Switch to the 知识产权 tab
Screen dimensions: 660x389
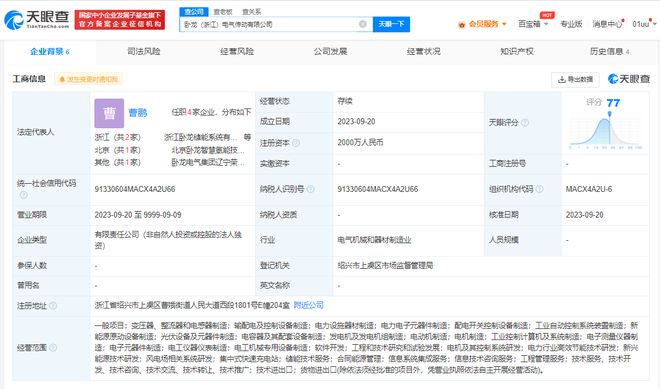517,51
